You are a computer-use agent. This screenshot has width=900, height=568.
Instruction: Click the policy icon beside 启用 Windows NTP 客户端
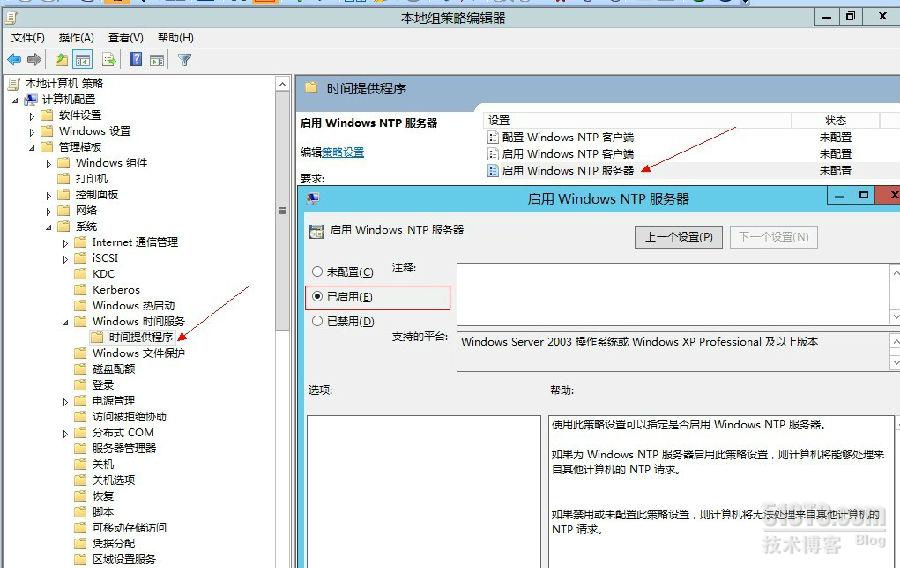click(x=492, y=154)
